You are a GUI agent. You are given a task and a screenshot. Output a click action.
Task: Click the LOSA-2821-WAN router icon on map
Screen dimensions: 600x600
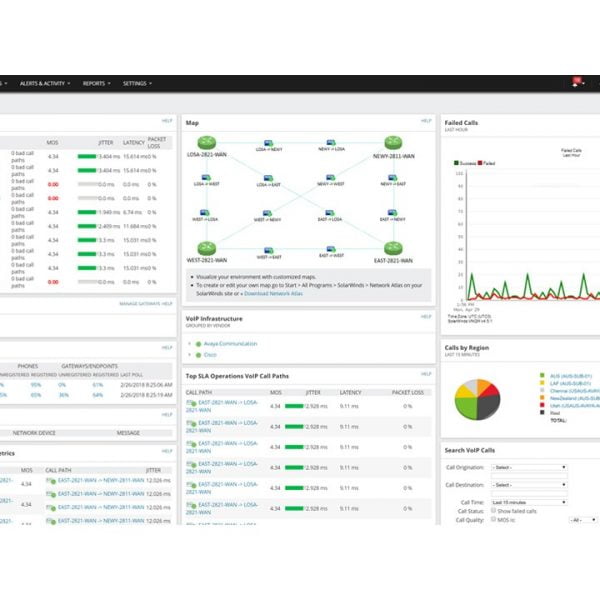206,143
